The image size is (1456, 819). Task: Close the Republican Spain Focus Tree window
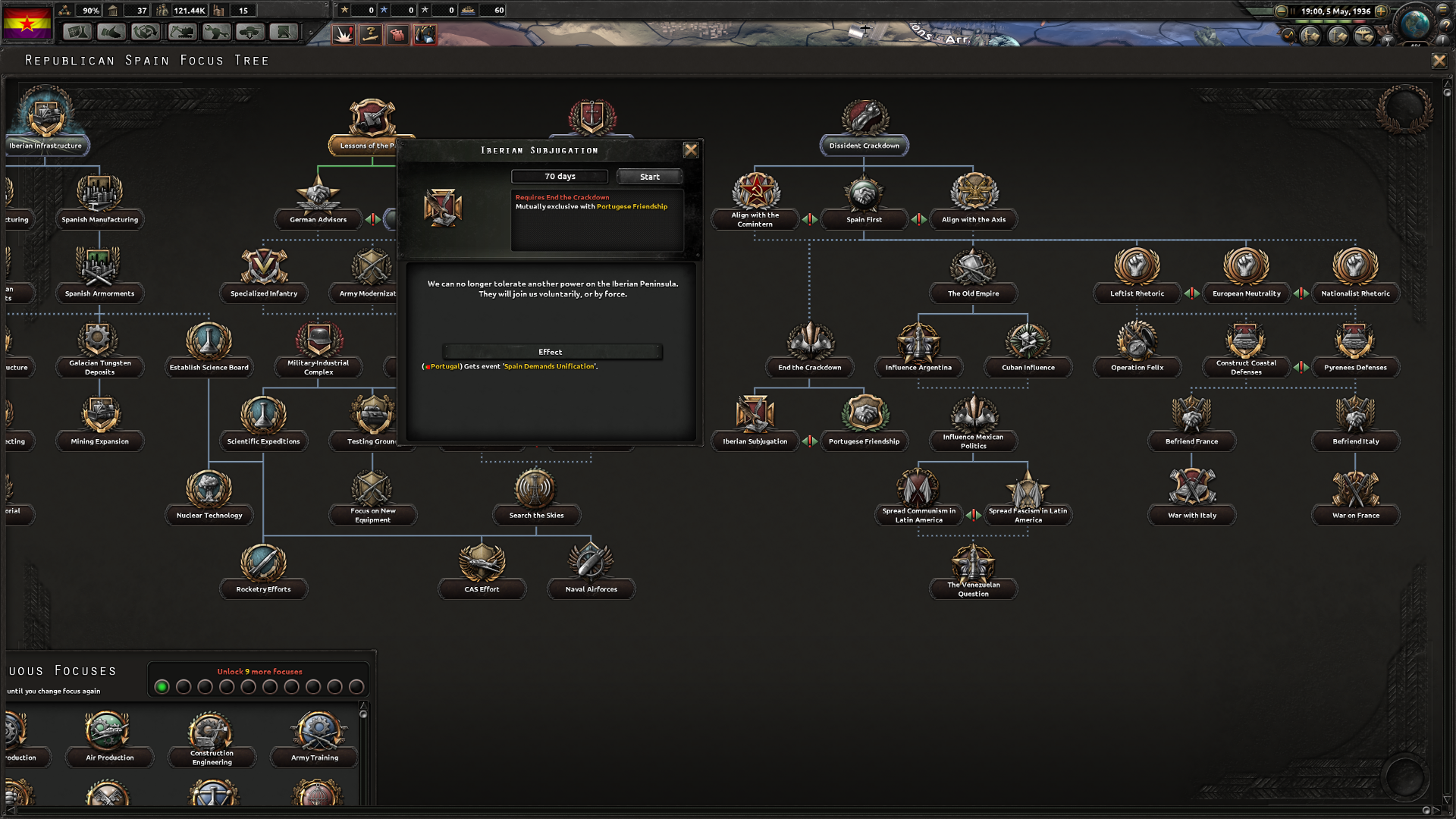1439,61
